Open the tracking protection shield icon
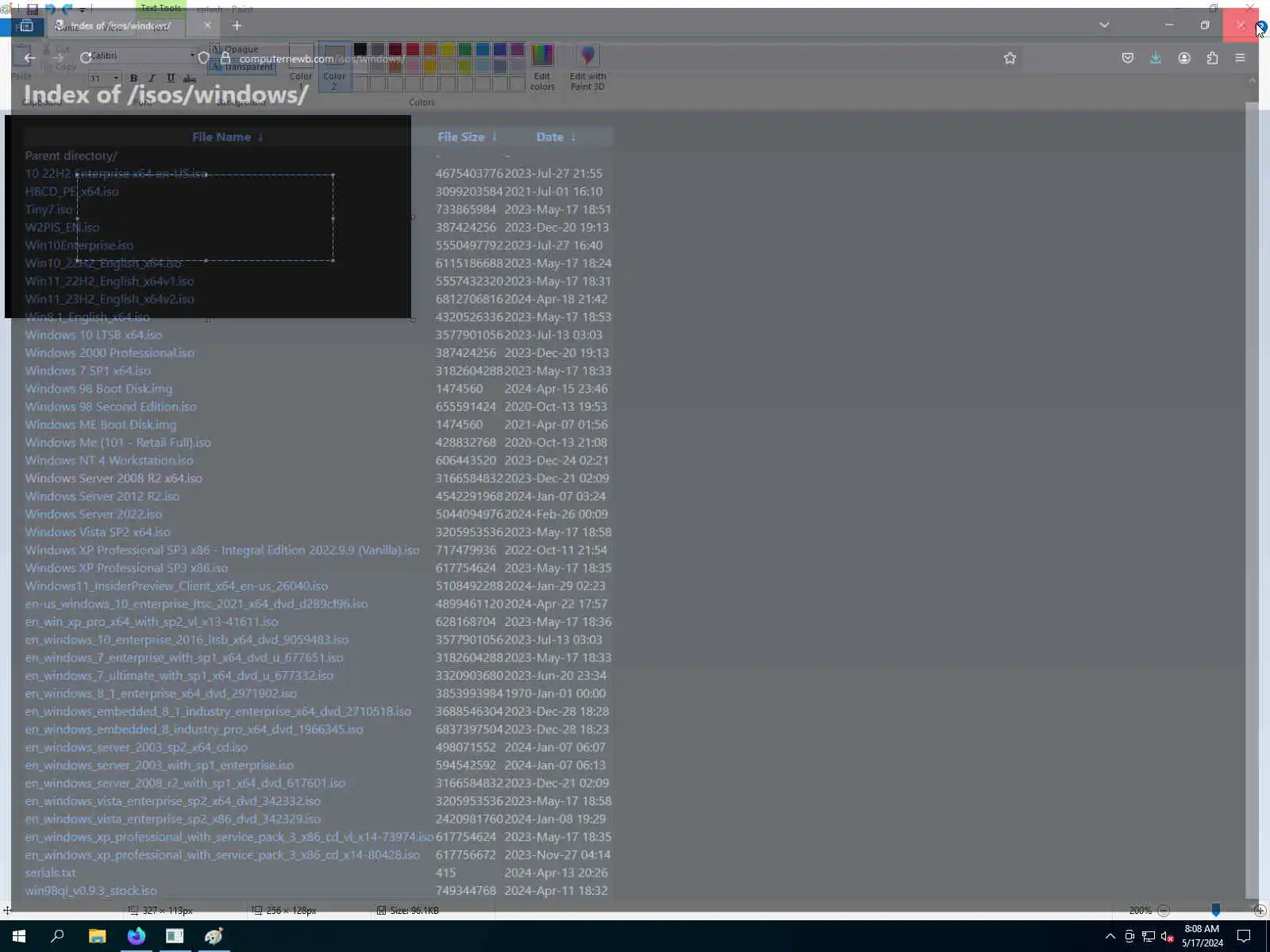 click(x=203, y=58)
